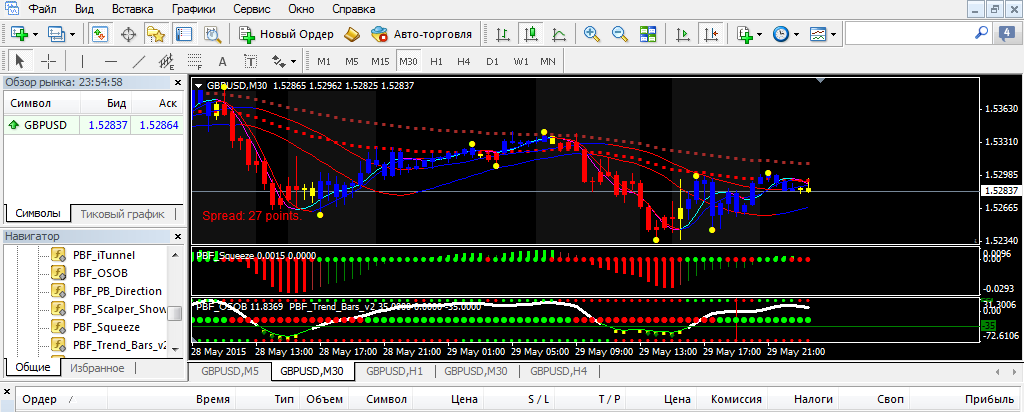Expand the profiles dropdown arrow
This screenshot has width=1024, height=412.
point(71,34)
